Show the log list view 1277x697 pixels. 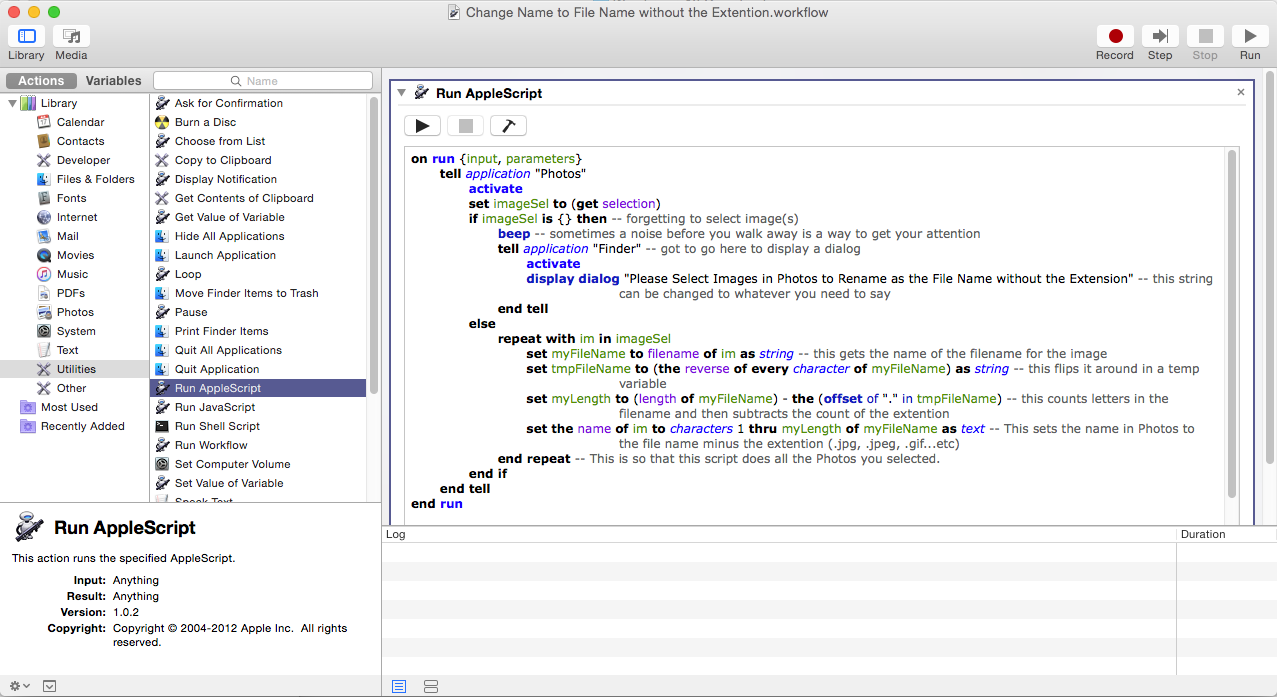(x=399, y=686)
